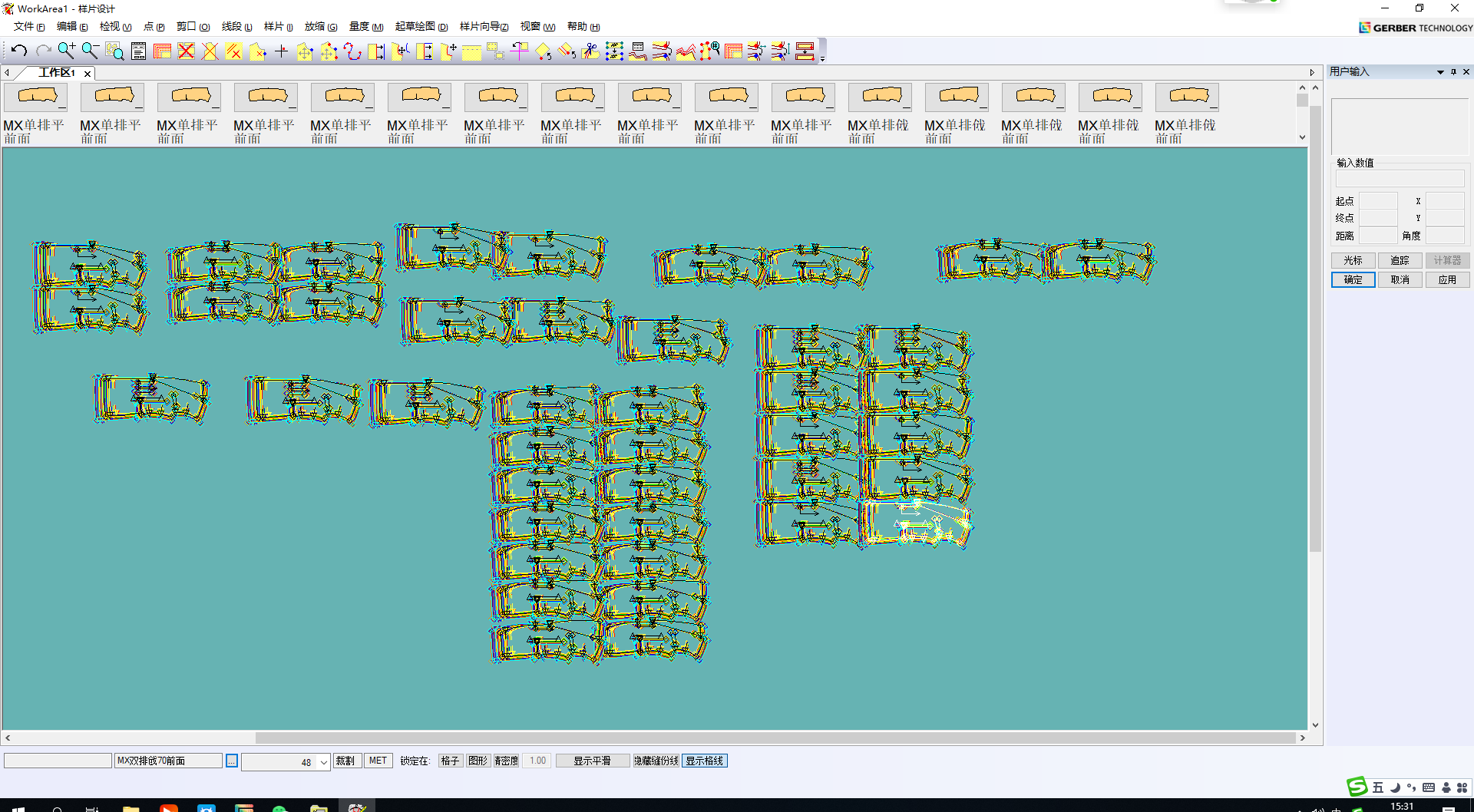The image size is (1474, 812).
Task: Toggle the 显示格线 grid line button
Action: tap(704, 761)
